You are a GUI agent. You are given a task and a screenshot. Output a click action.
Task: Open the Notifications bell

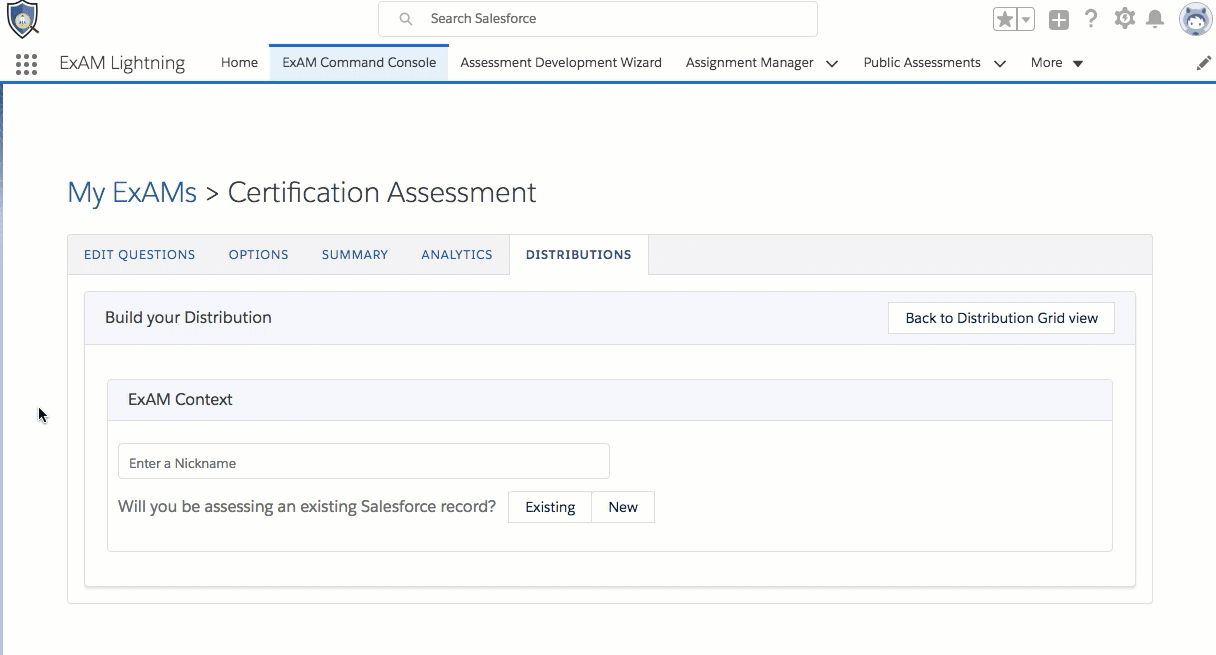tap(1155, 19)
